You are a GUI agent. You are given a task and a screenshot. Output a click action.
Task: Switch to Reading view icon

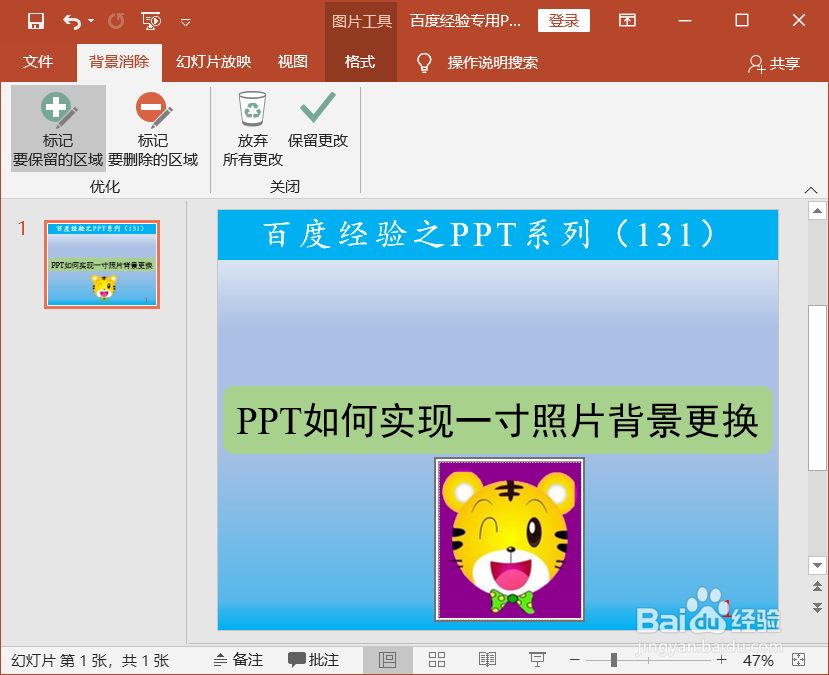(x=487, y=660)
